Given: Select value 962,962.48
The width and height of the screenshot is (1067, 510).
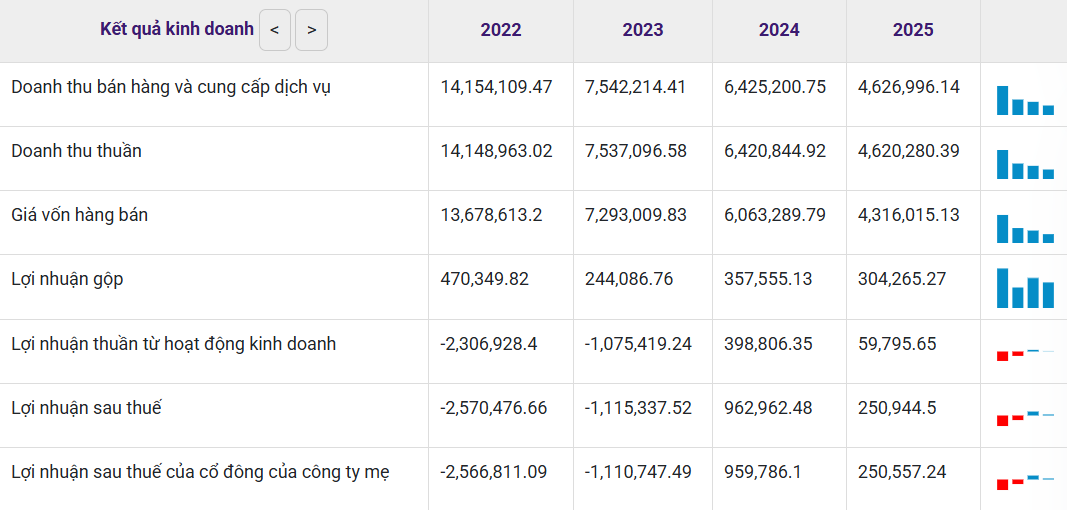Looking at the screenshot, I should [768, 409].
